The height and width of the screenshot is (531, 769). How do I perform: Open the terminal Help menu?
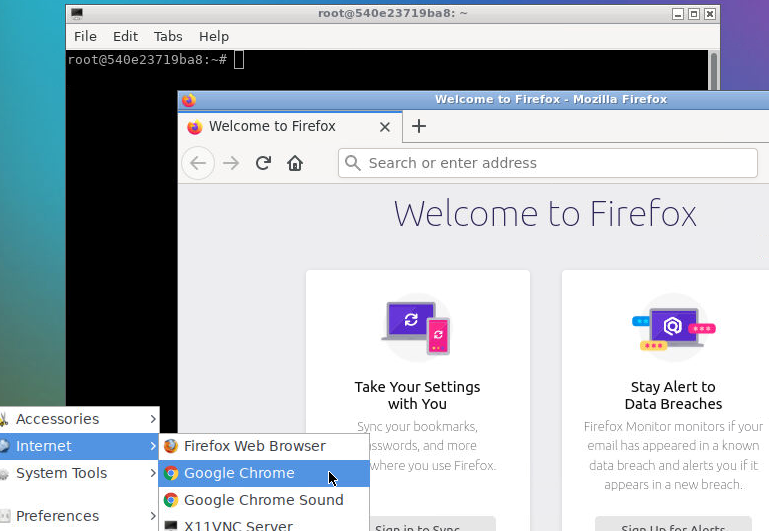(214, 36)
